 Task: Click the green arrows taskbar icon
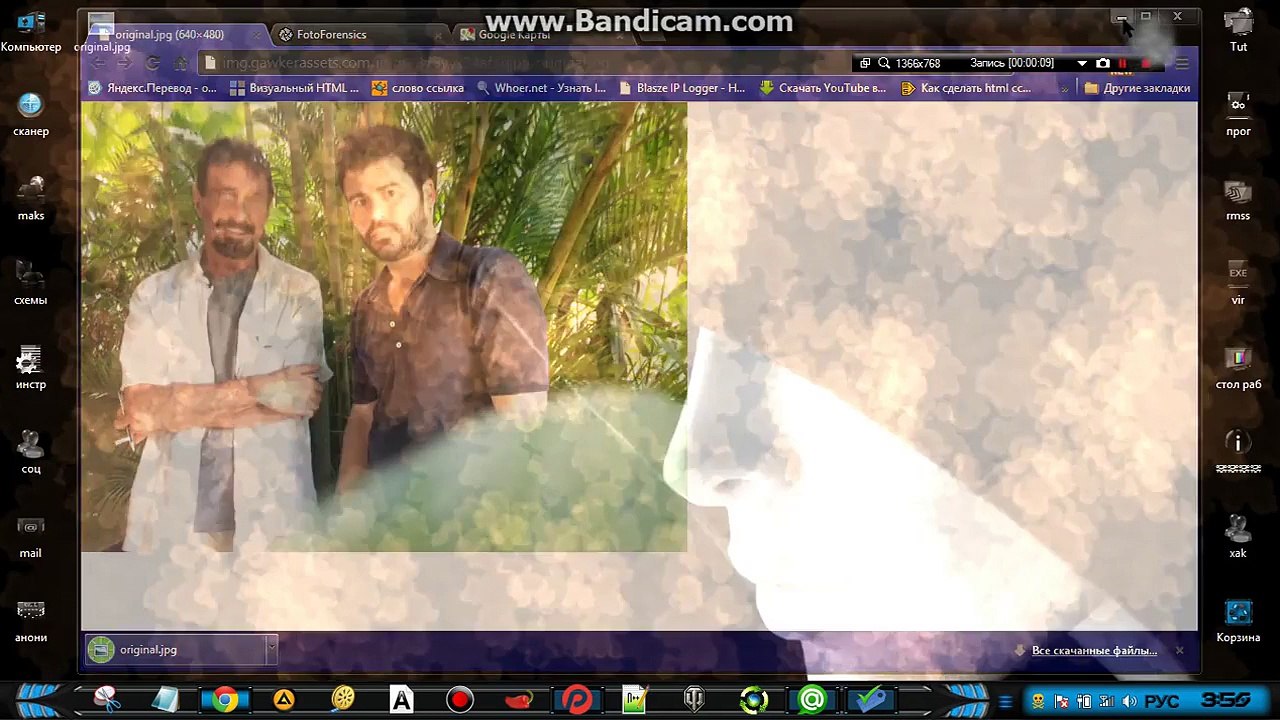(754, 699)
